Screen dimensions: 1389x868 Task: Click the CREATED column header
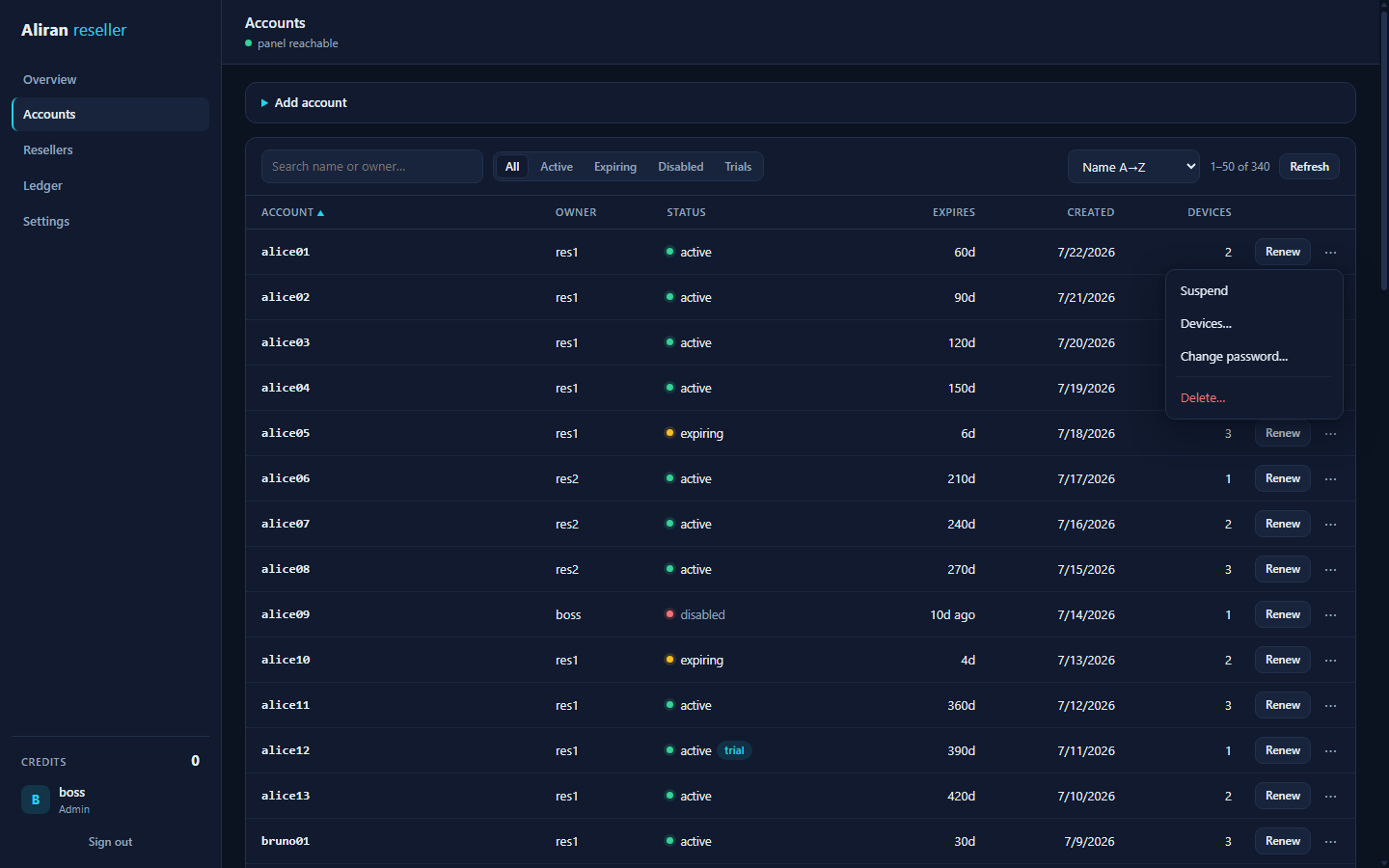pos(1090,212)
